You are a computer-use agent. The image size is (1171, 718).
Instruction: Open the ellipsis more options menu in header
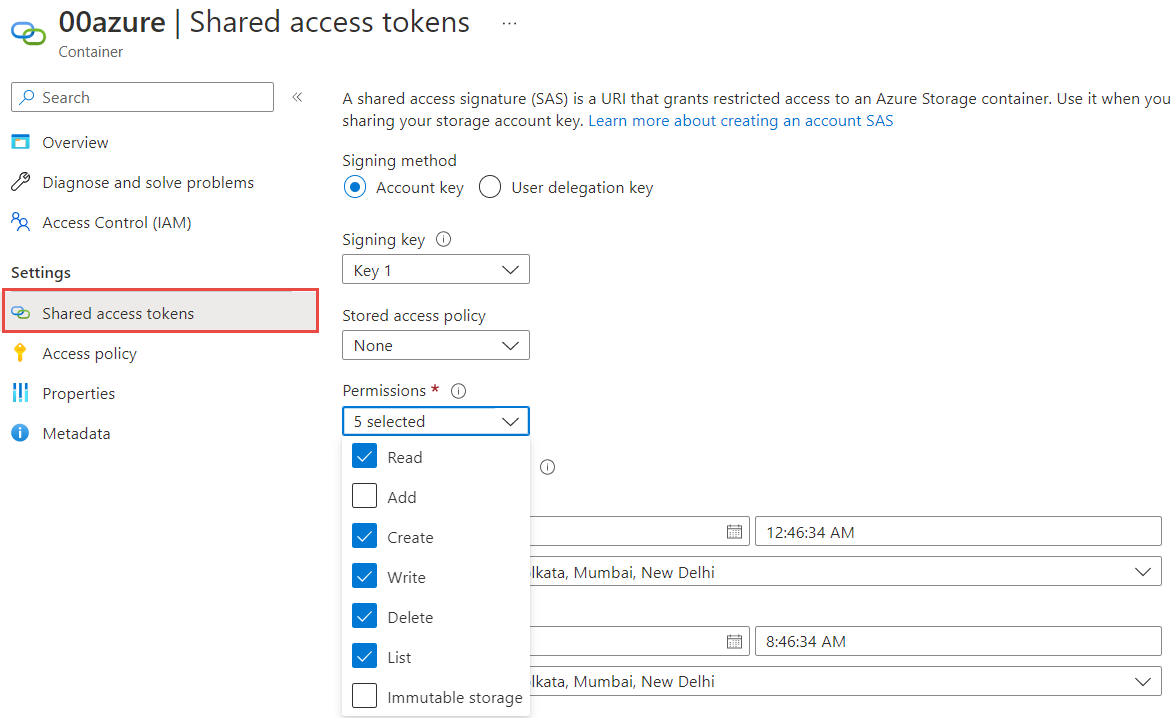pos(509,23)
